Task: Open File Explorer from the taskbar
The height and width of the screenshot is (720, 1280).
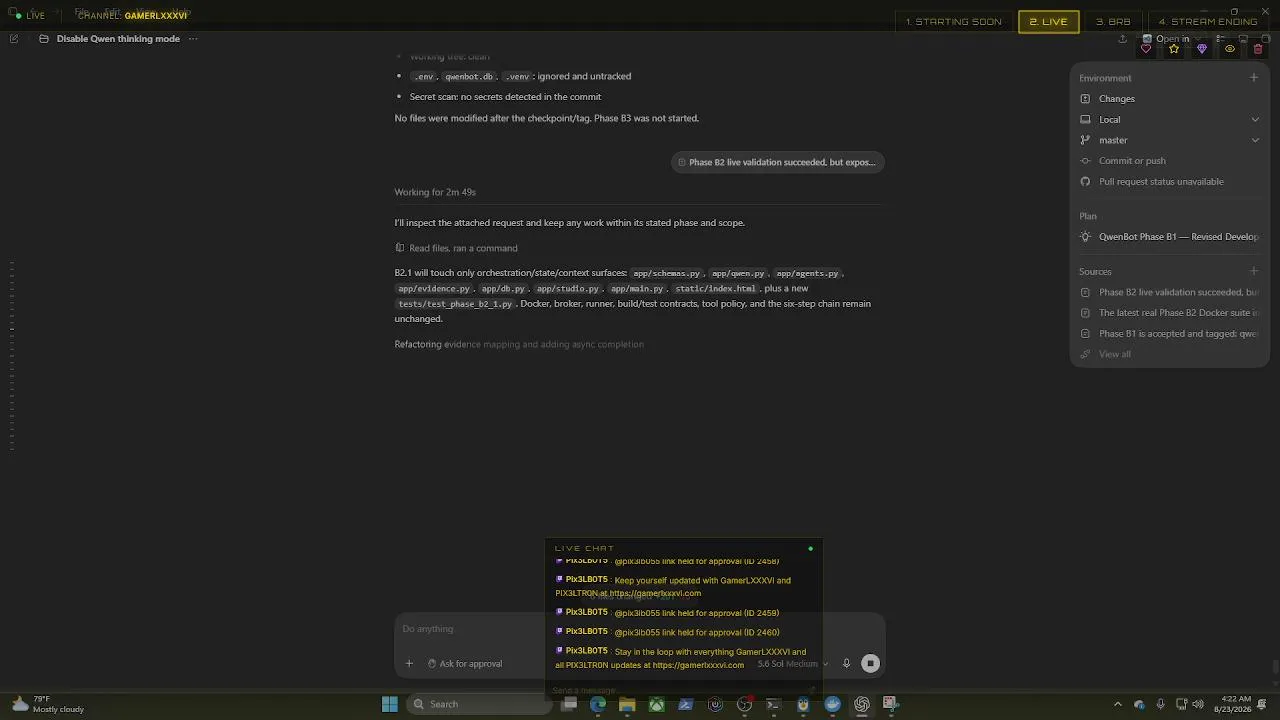Action: pyautogui.click(x=627, y=704)
